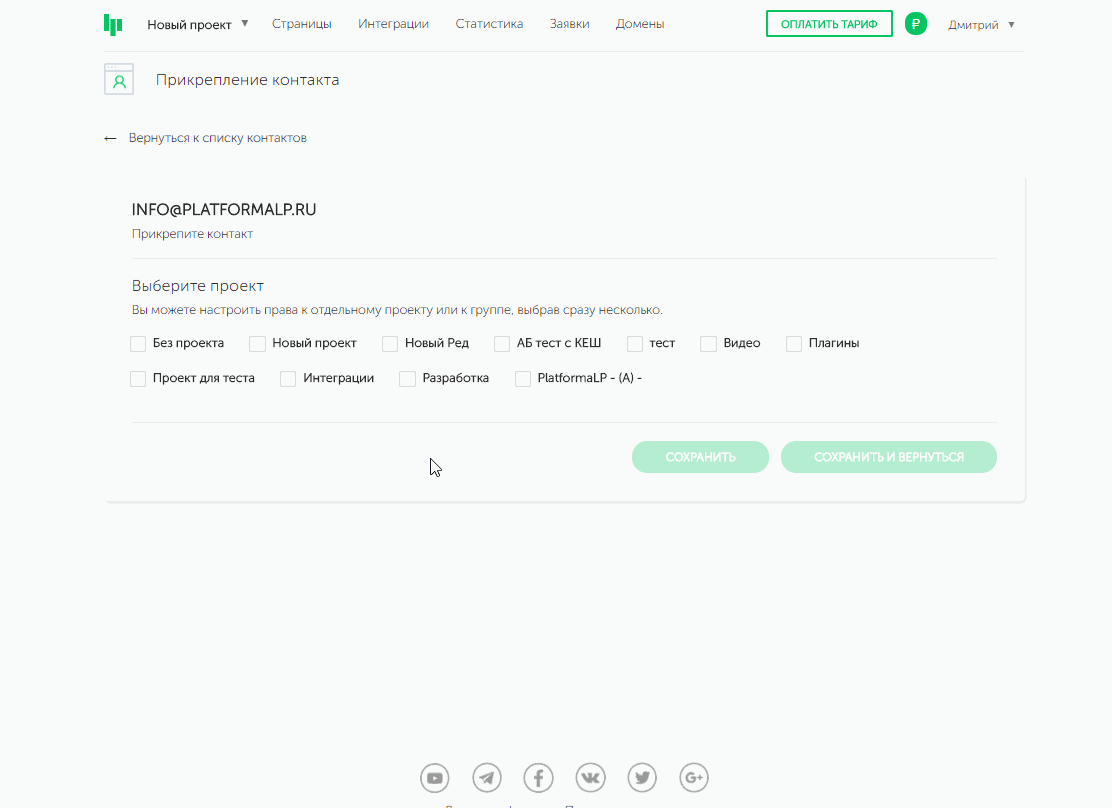Click the green PlatformaLP logo icon
1112x808 pixels.
tap(113, 24)
